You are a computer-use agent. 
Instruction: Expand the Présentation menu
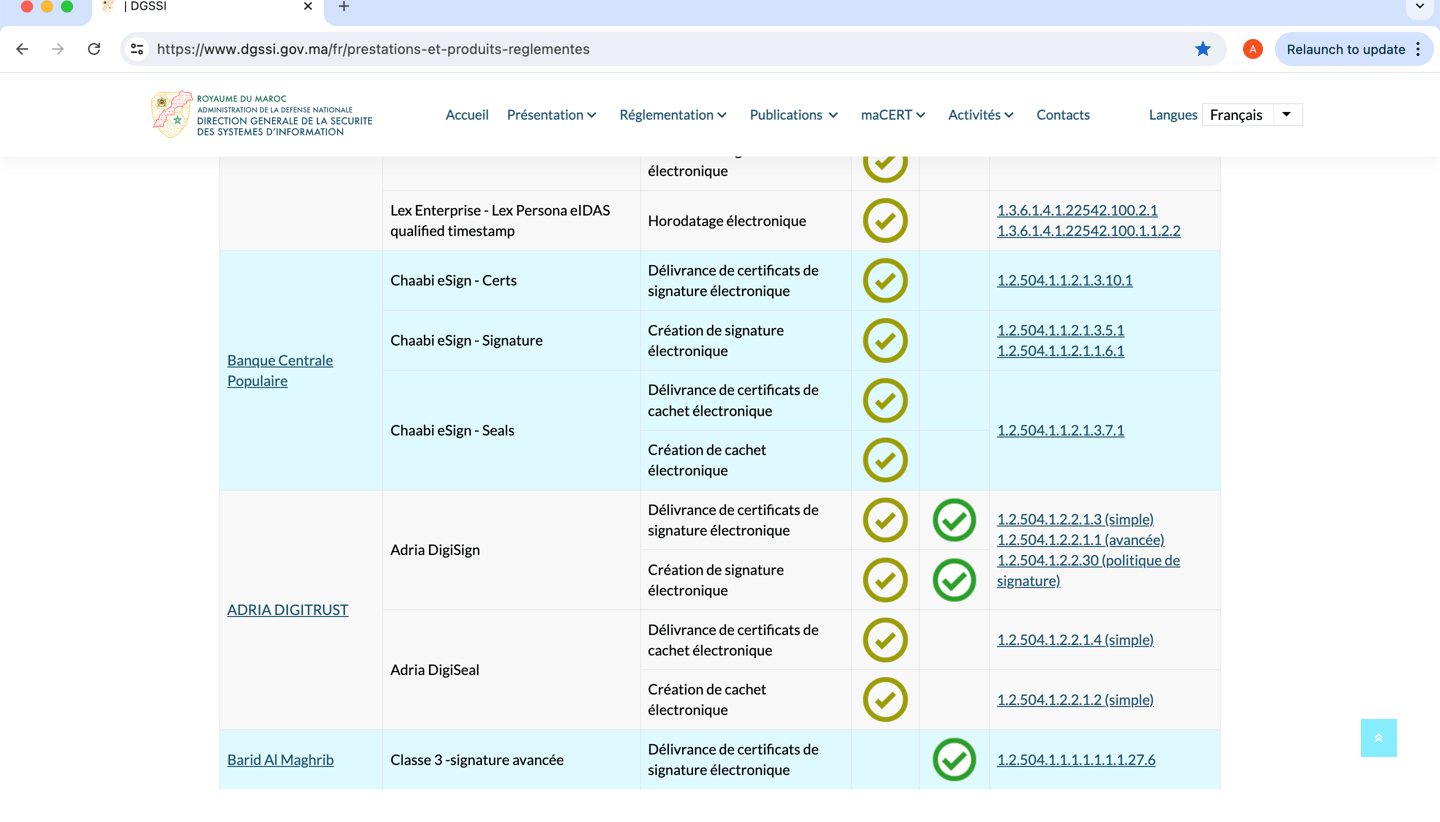pos(552,115)
